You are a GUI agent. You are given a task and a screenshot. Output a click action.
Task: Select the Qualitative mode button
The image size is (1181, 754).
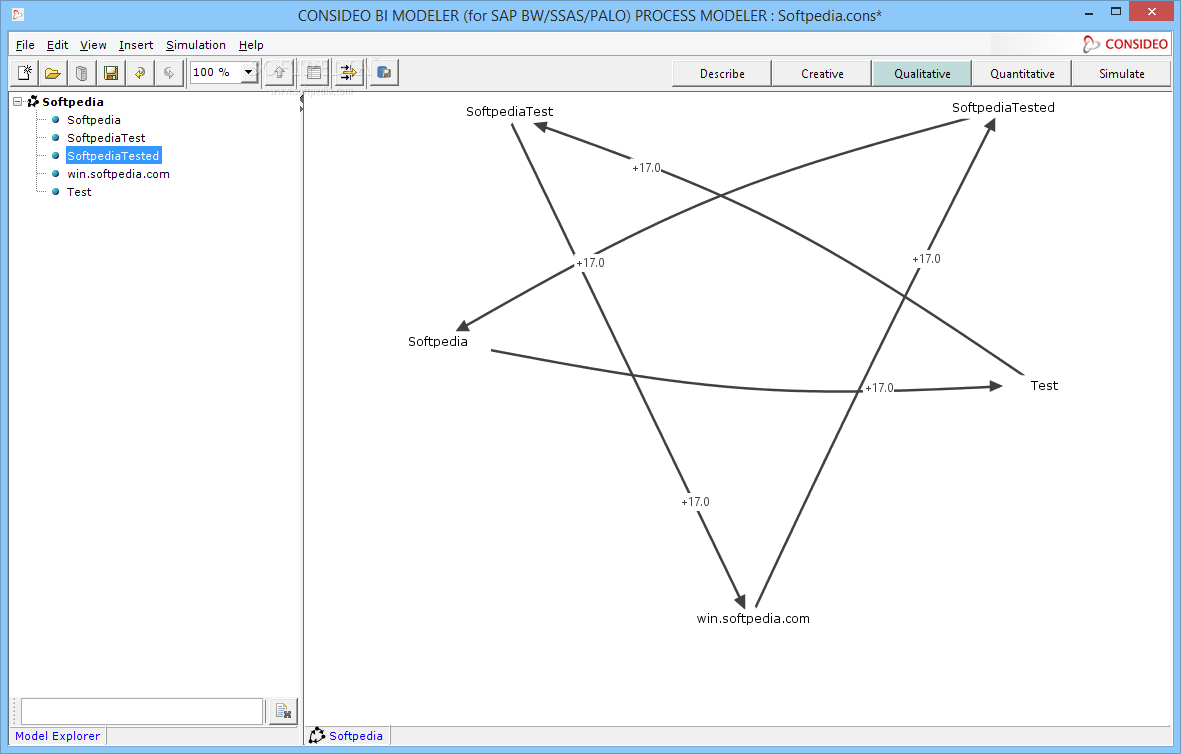coord(922,74)
